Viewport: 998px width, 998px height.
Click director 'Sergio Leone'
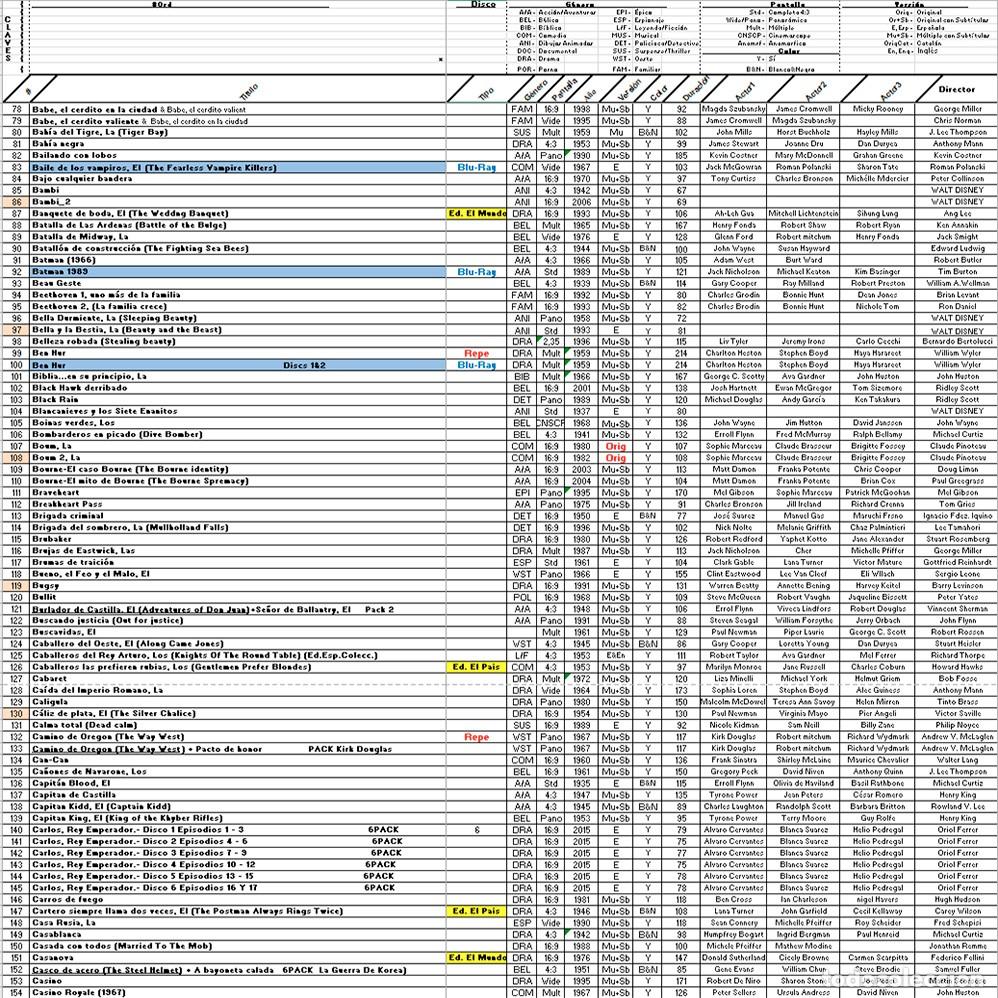[957, 573]
